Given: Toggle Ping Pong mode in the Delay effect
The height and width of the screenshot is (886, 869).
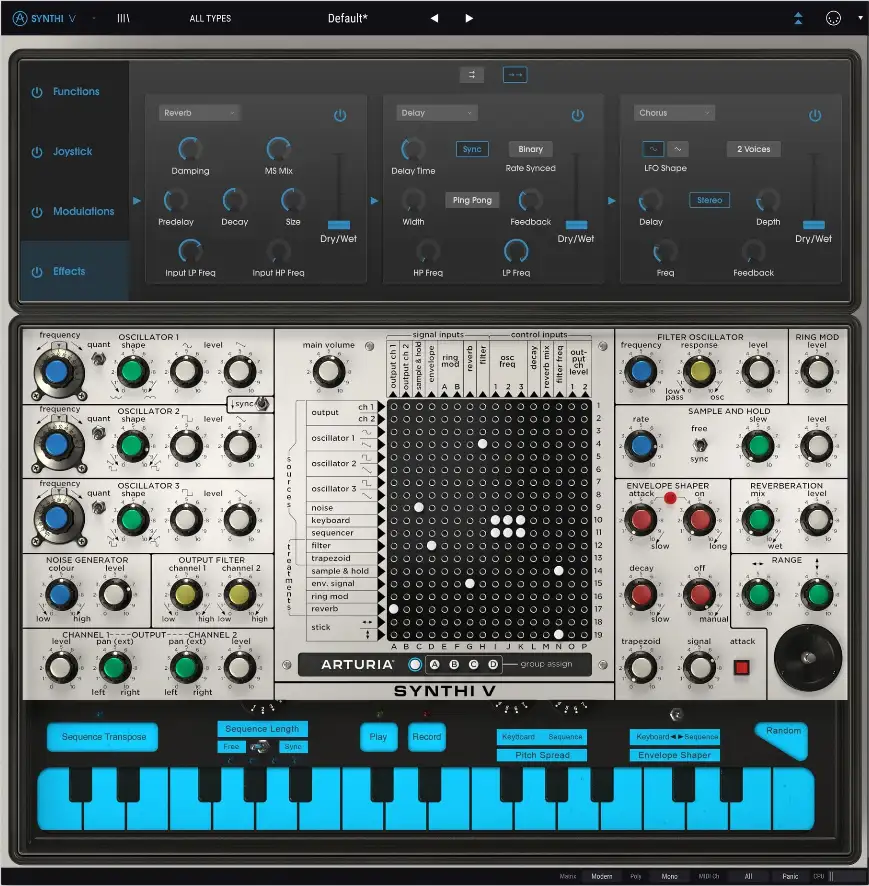Looking at the screenshot, I should click(x=471, y=199).
